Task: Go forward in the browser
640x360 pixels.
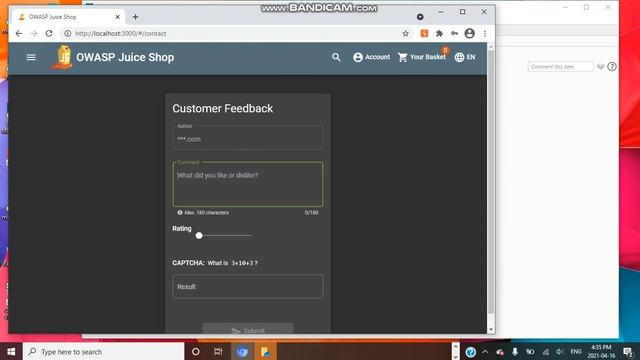Action: 34,33
